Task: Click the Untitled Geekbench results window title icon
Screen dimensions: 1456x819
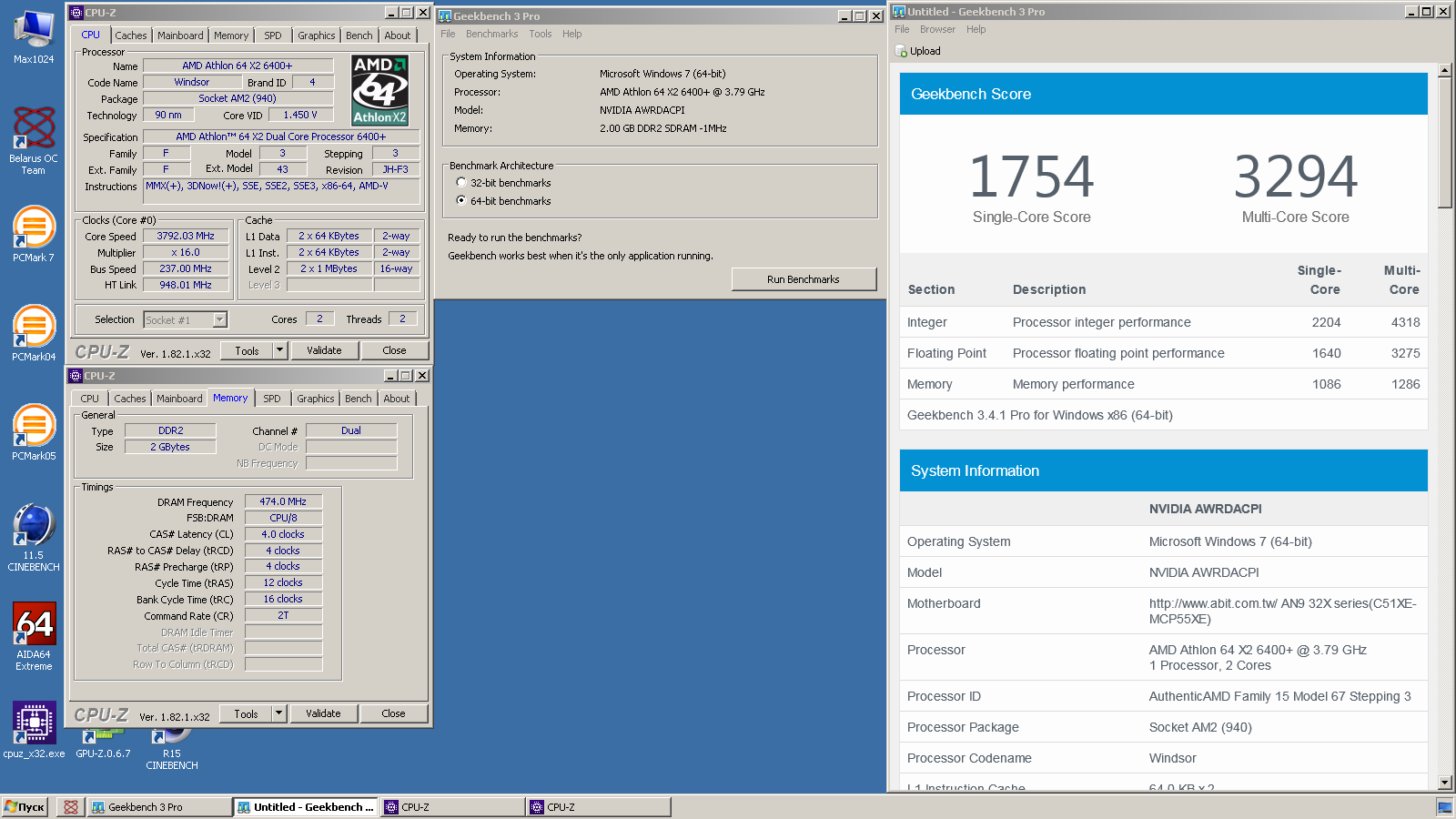Action: point(899,12)
